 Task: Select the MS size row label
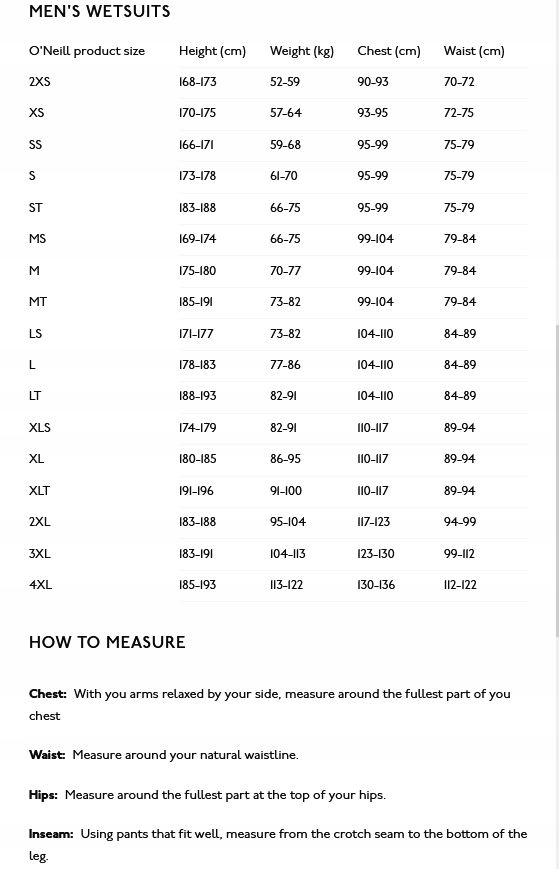37,239
